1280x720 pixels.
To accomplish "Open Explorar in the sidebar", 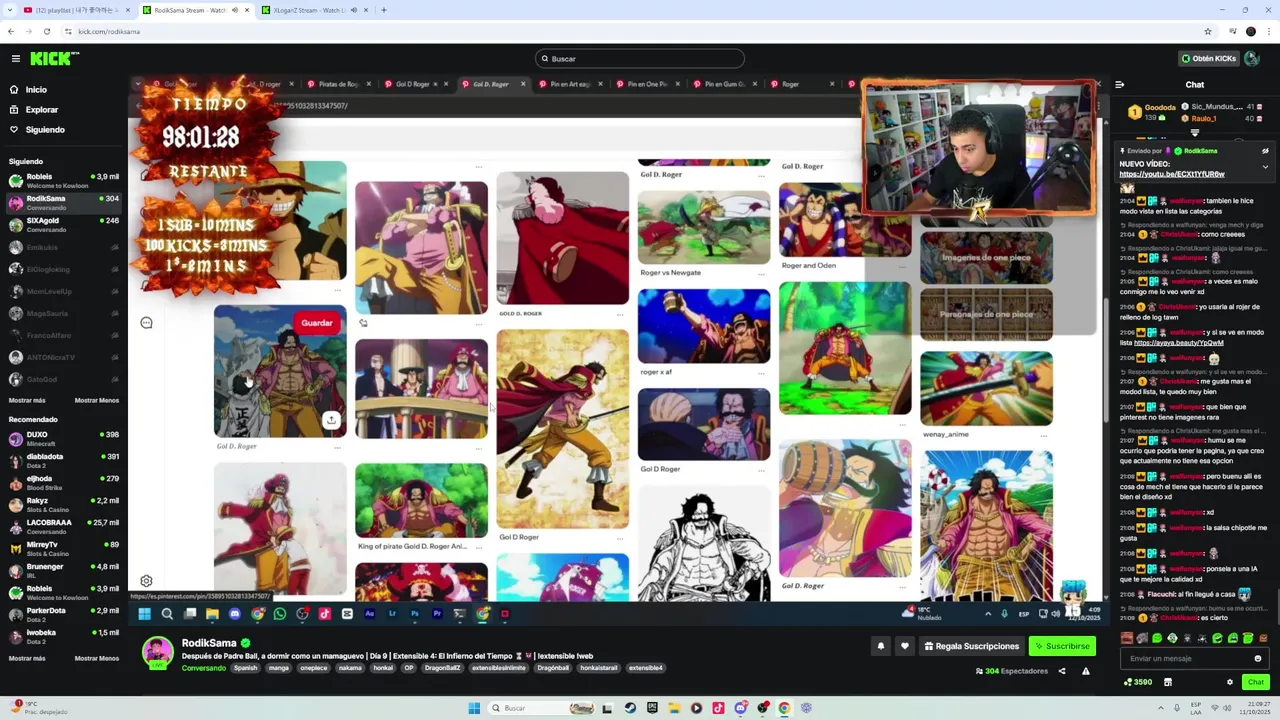I will click(x=42, y=109).
